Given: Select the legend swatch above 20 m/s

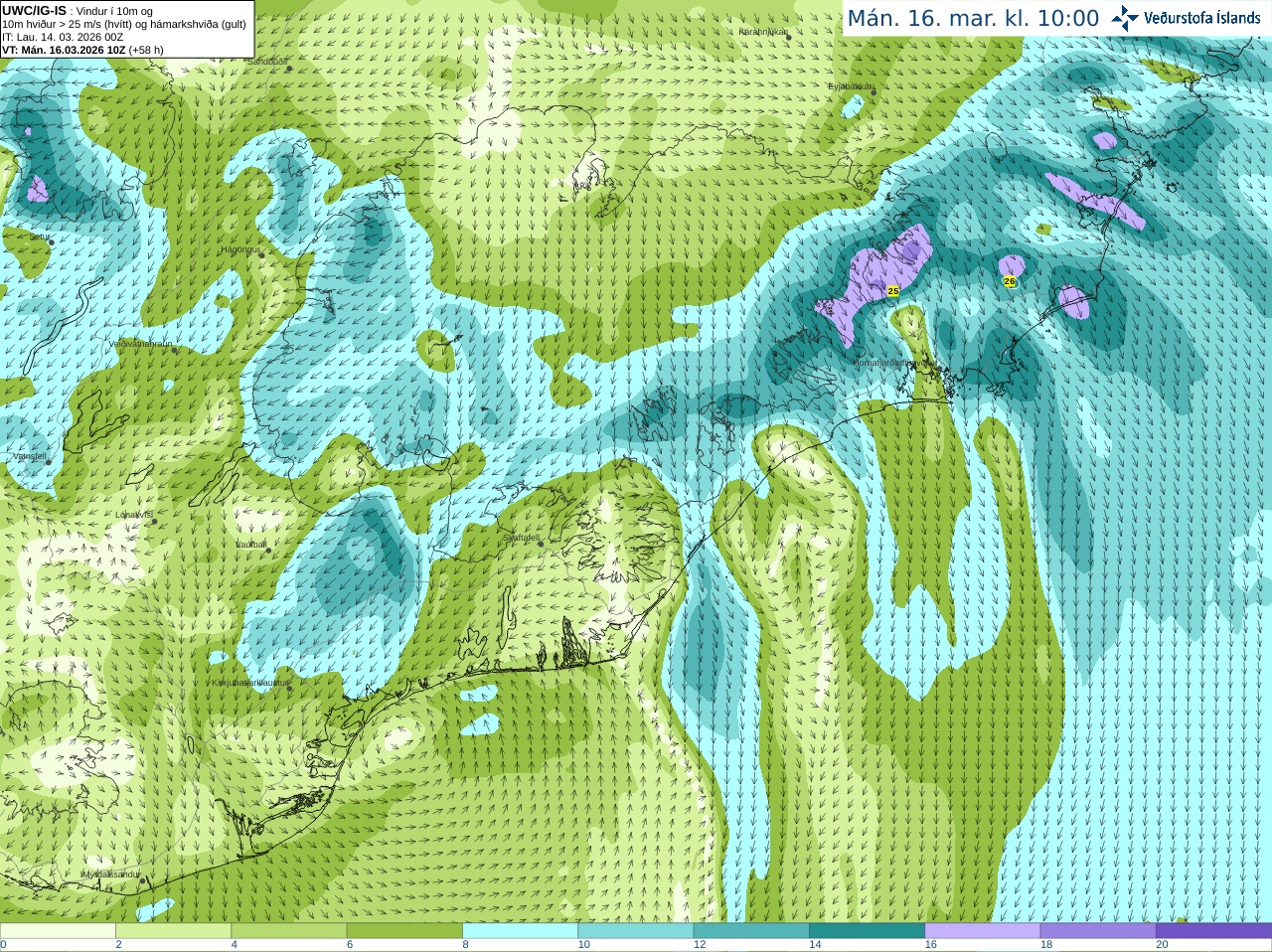Looking at the screenshot, I should point(1213,931).
